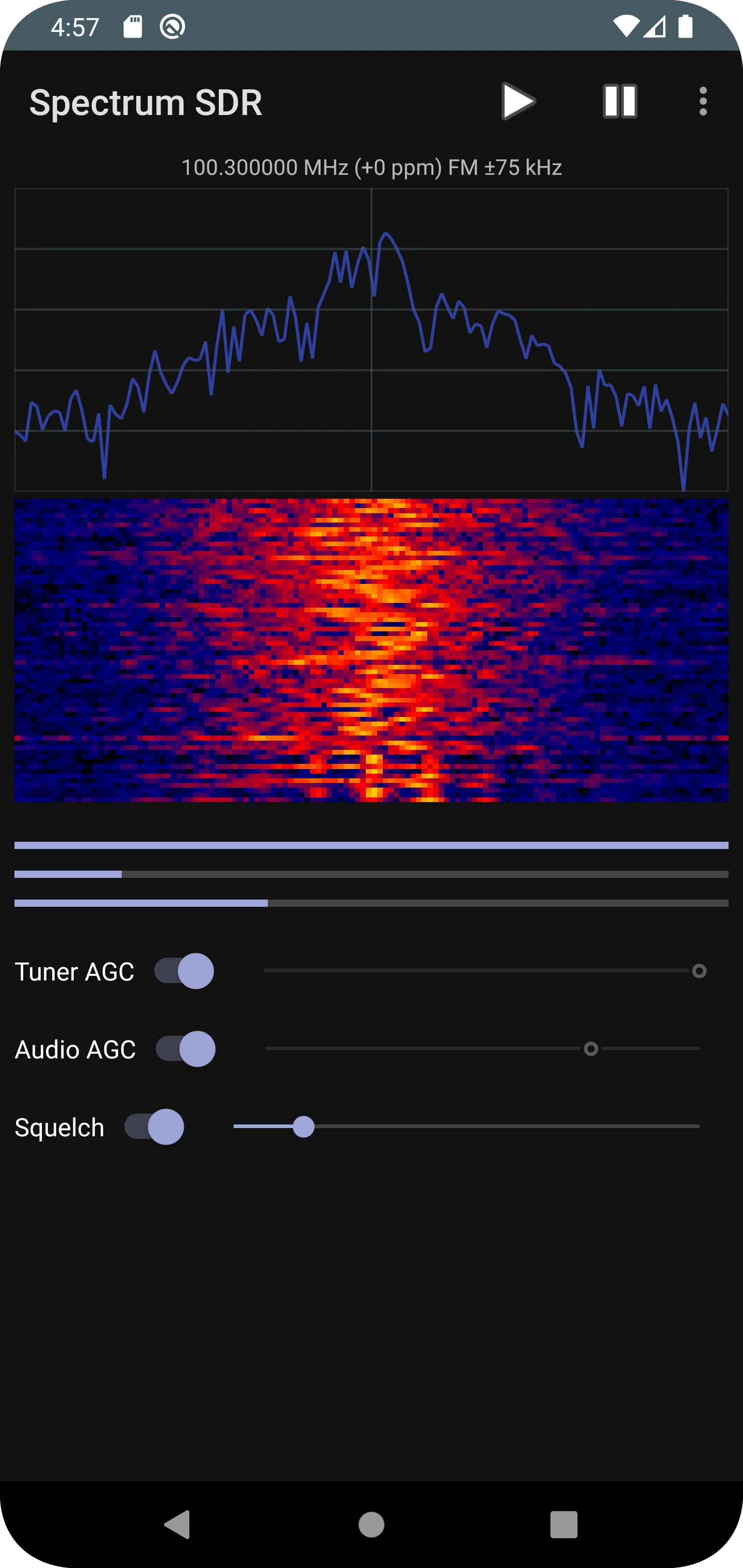Tap the battery status icon
This screenshot has width=743, height=1568.
tap(686, 27)
